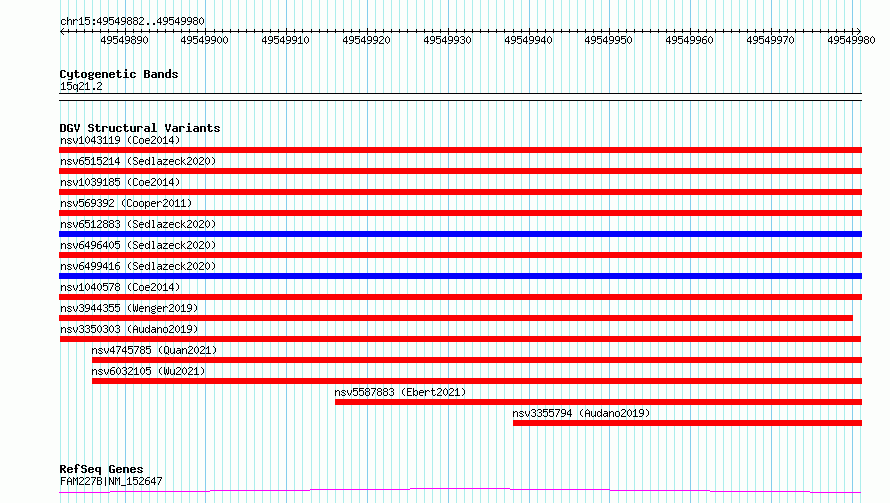Open variant nsv4745785 (Quan2021) label
This screenshot has height=503, width=890.
point(154,350)
